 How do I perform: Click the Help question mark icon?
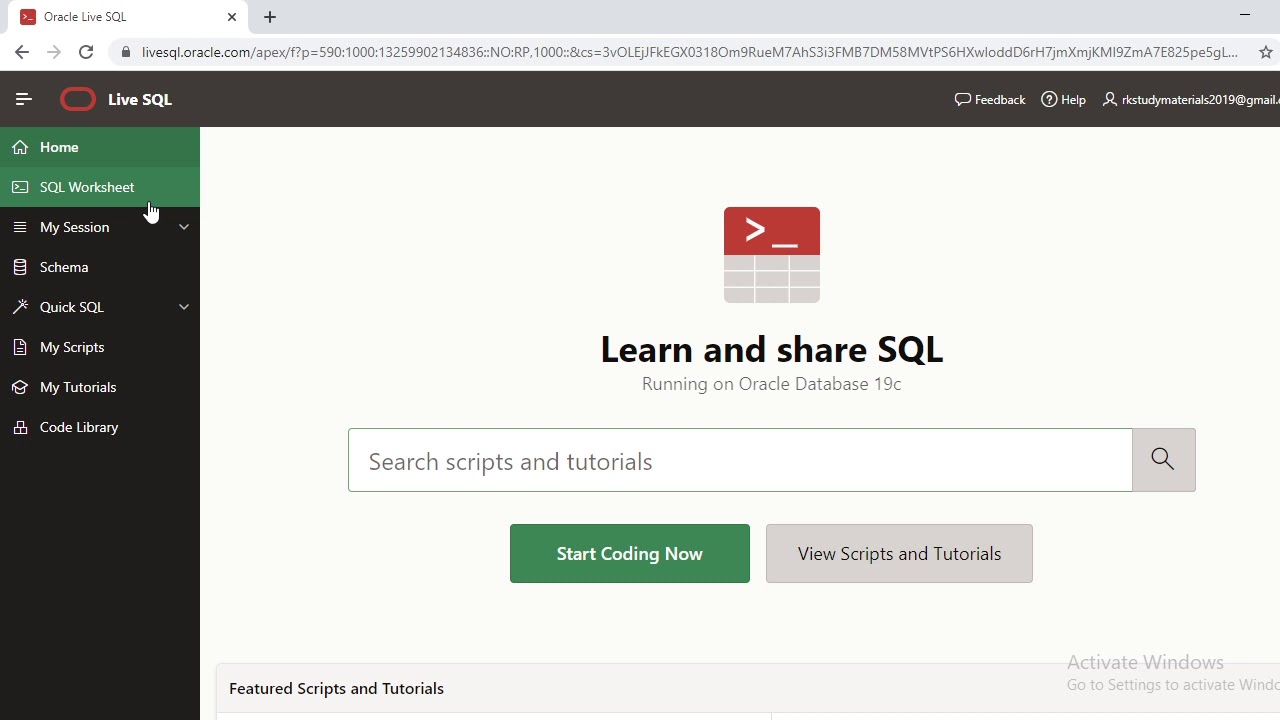[1049, 99]
